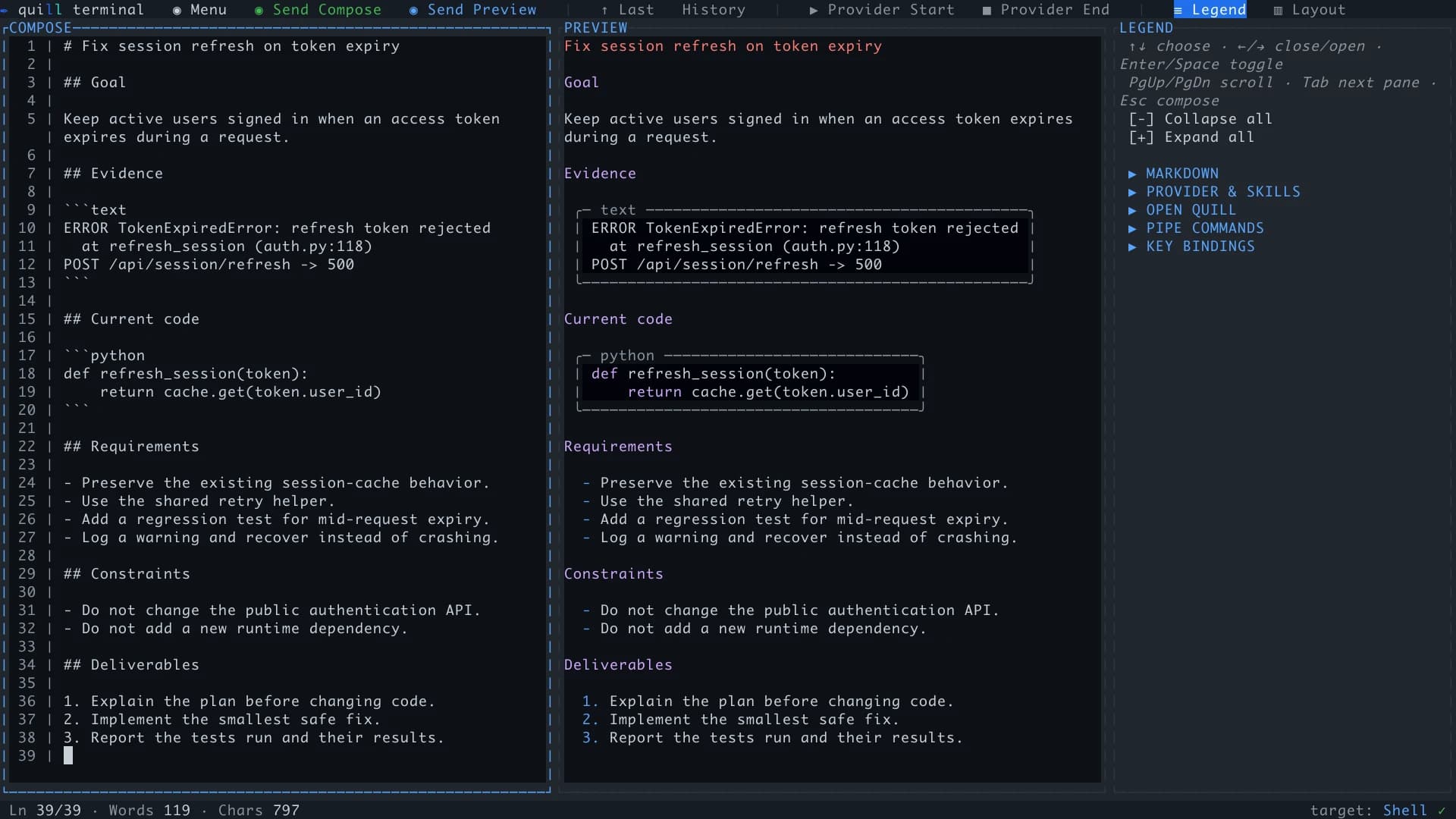Click 'Words 119' in the status bar
Screen dimensions: 1456x819
149,810
